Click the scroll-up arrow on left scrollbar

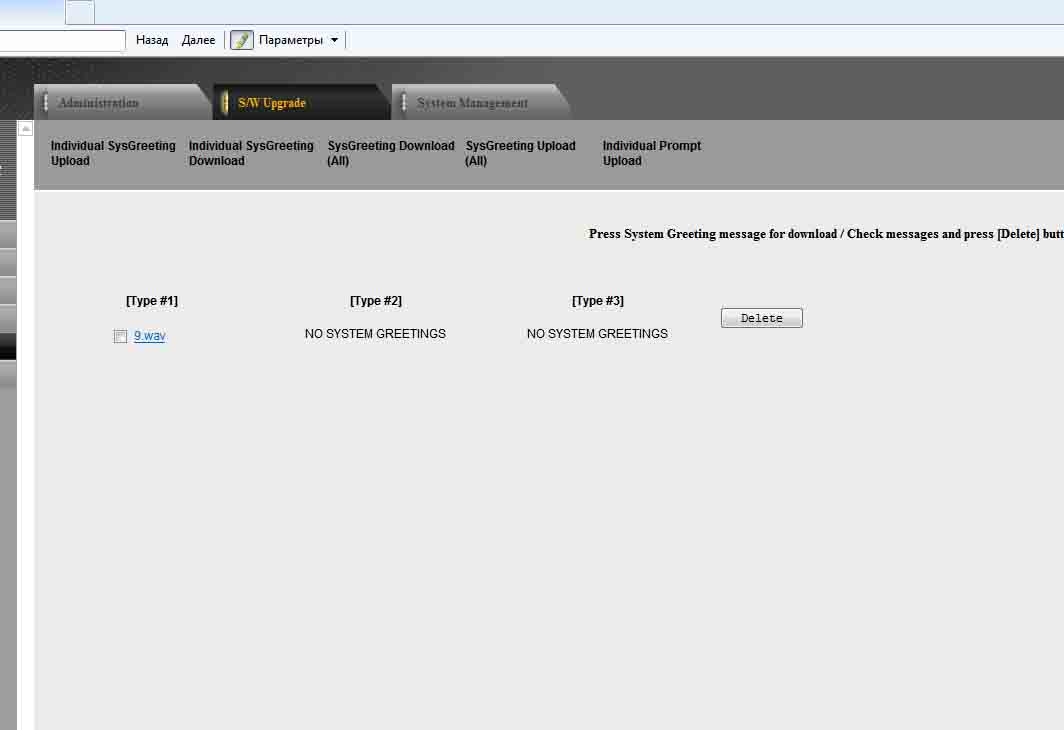tap(26, 129)
